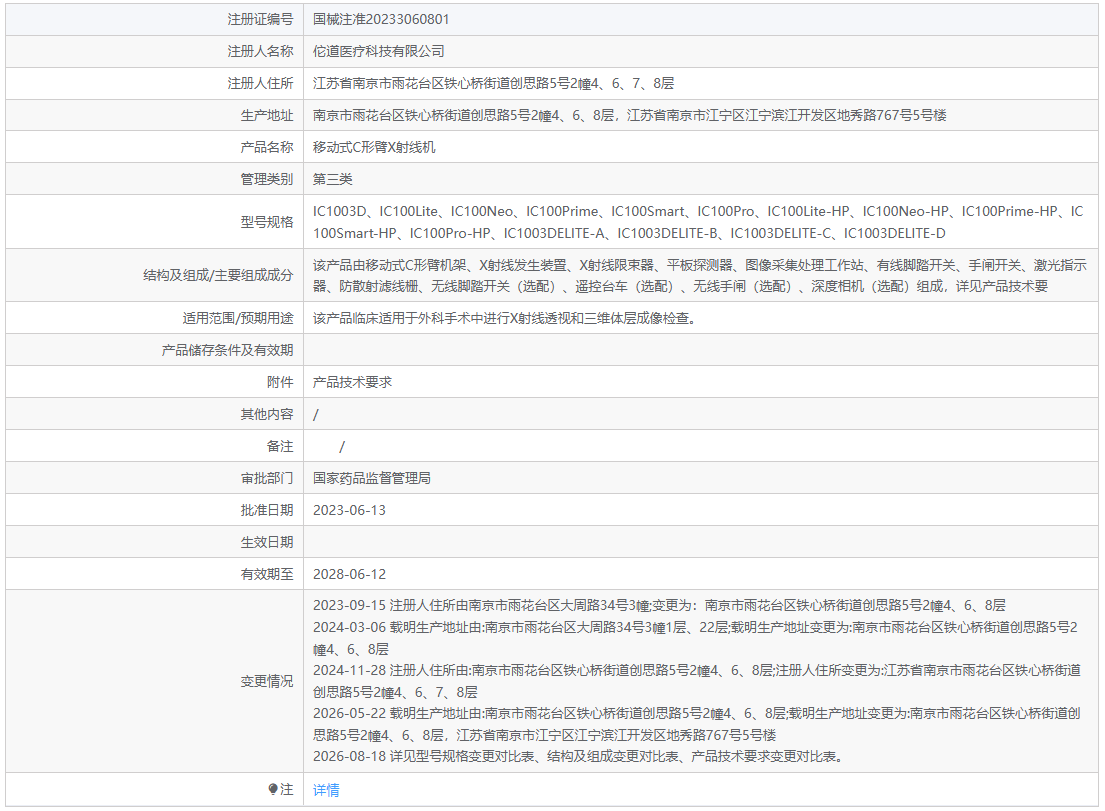The width and height of the screenshot is (1105, 811).
Task: Select registration number 国械注准20233060801
Action: 381,19
